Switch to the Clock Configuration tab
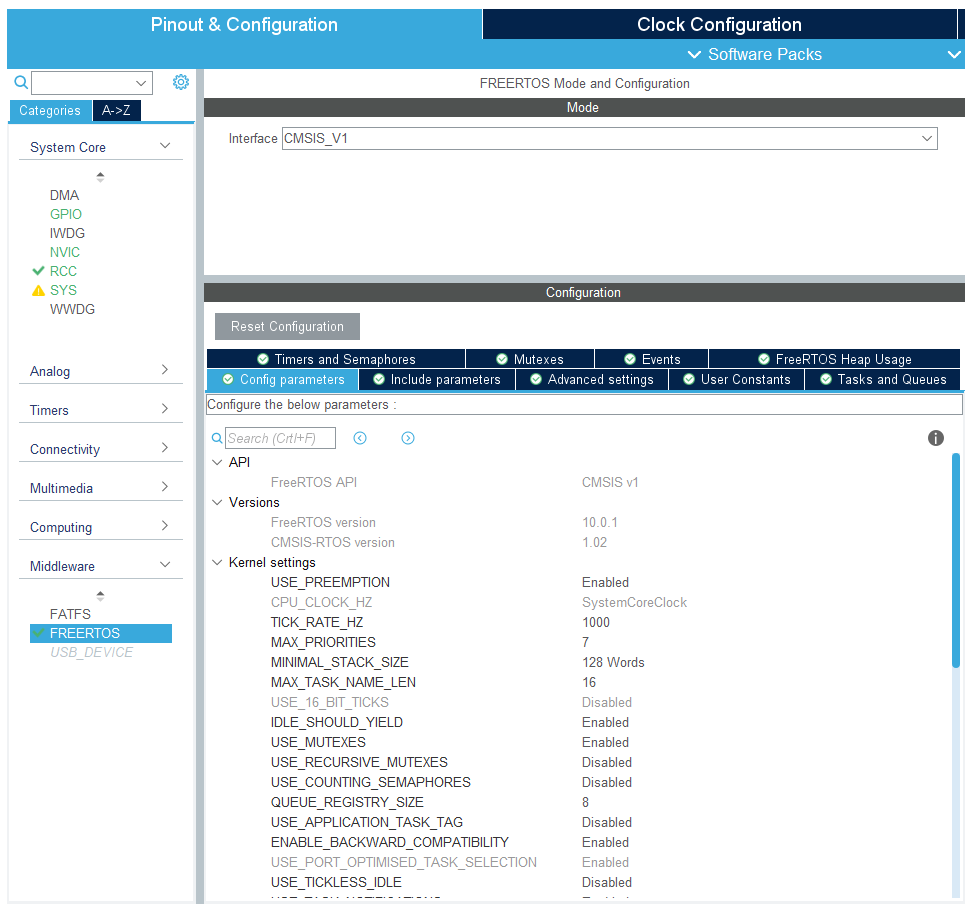The width and height of the screenshot is (965, 904). click(x=719, y=24)
